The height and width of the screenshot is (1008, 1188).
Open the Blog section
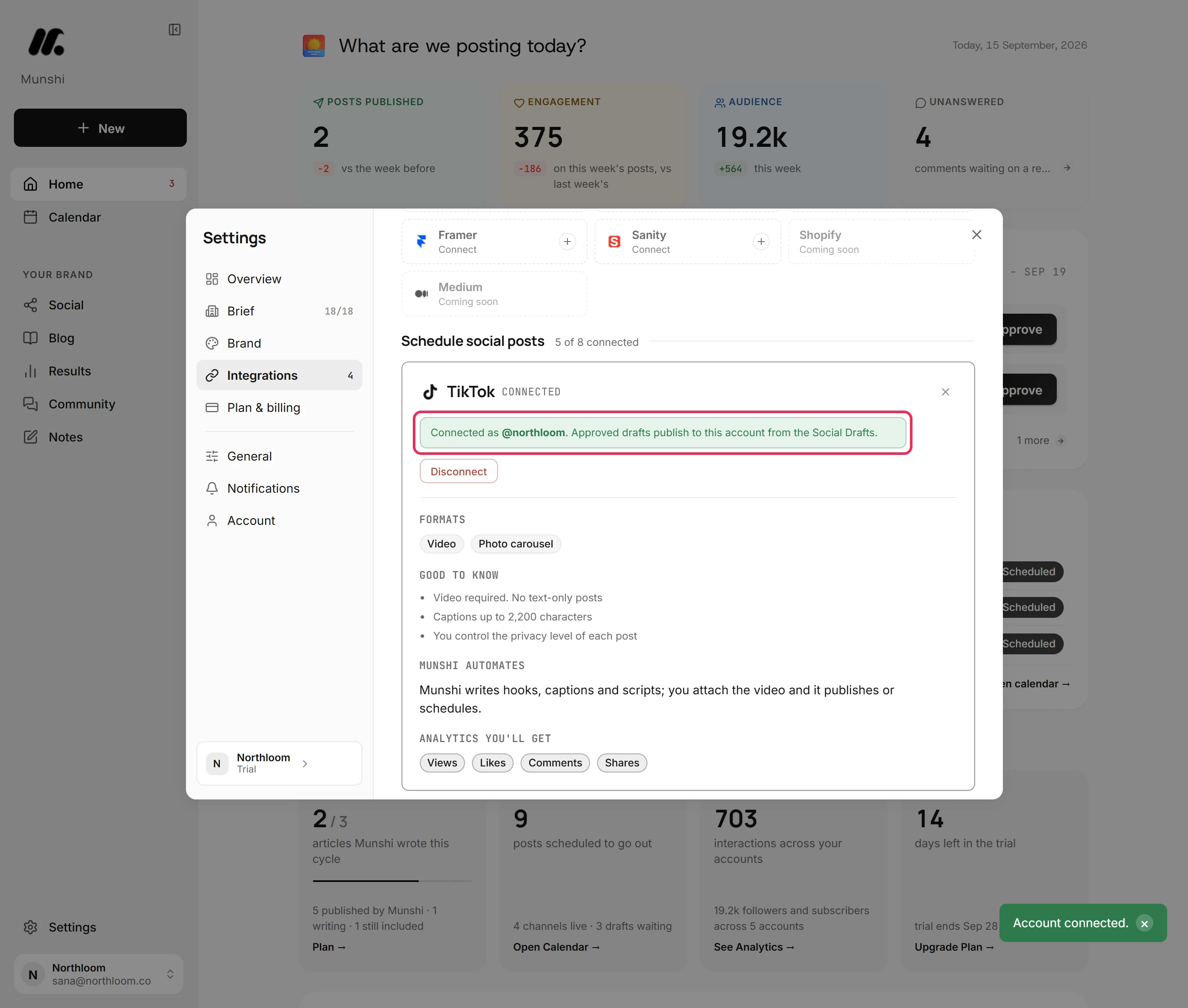[x=98, y=338]
